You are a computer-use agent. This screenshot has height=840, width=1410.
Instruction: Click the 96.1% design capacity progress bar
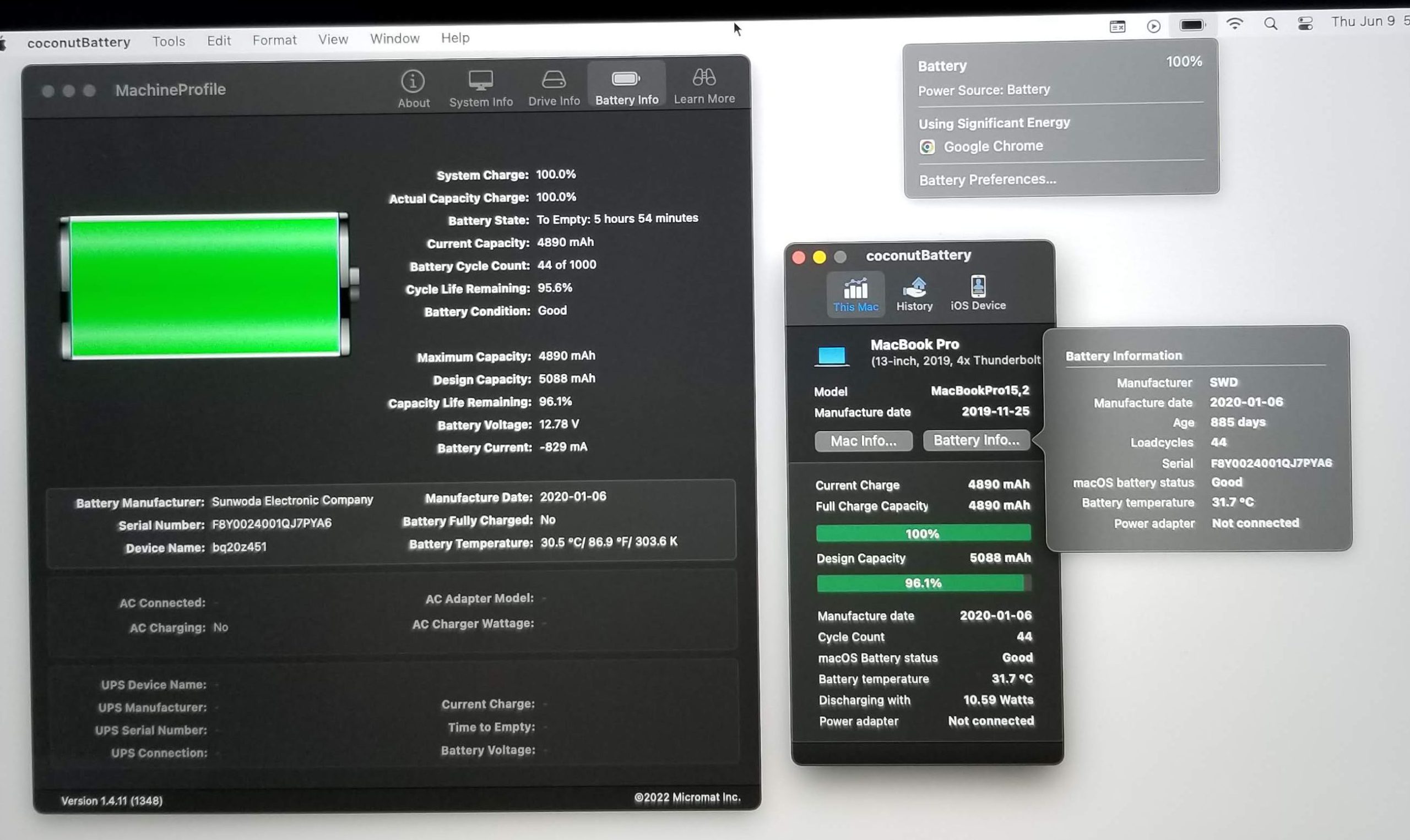(x=924, y=583)
